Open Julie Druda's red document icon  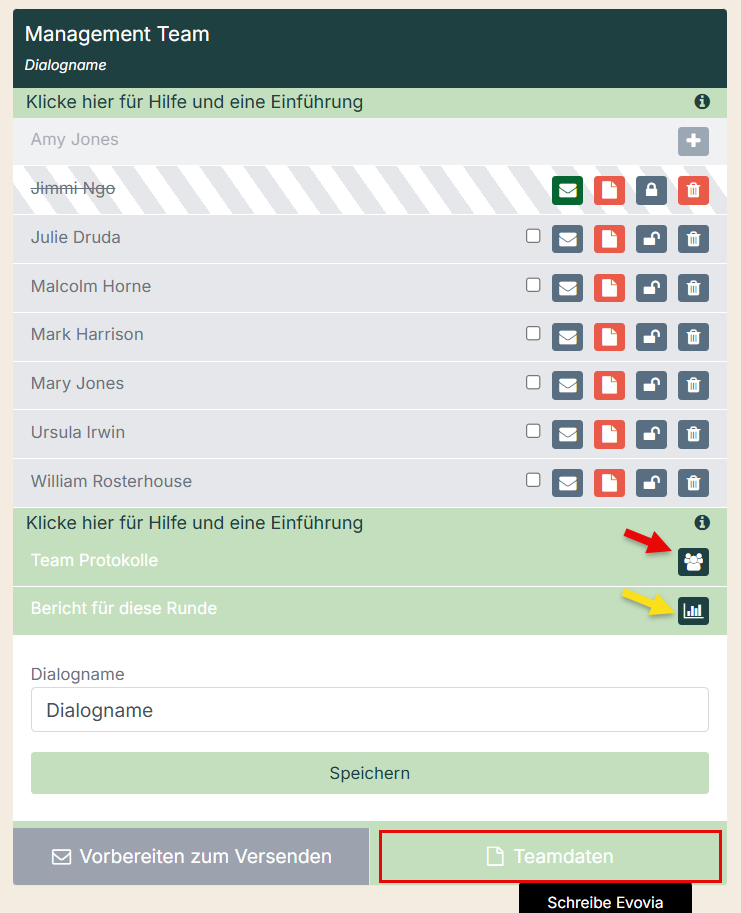click(x=609, y=239)
